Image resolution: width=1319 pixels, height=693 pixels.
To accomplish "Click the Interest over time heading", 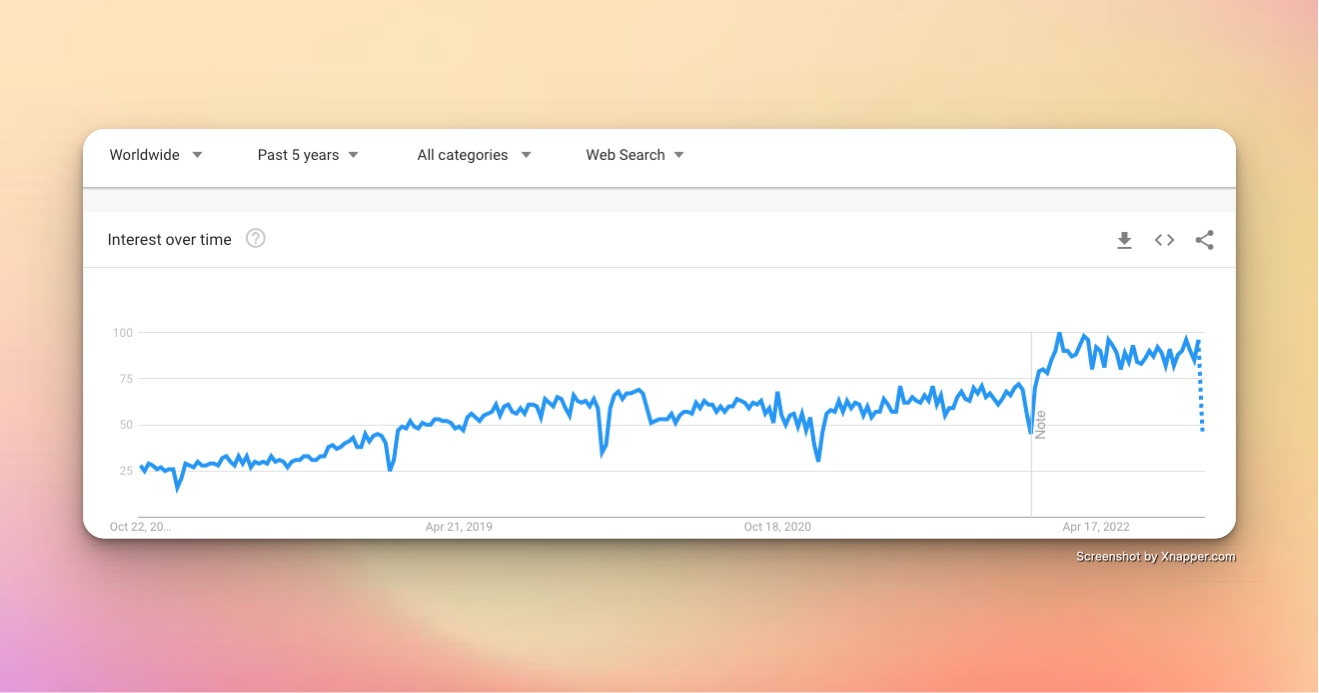I will coord(169,240).
